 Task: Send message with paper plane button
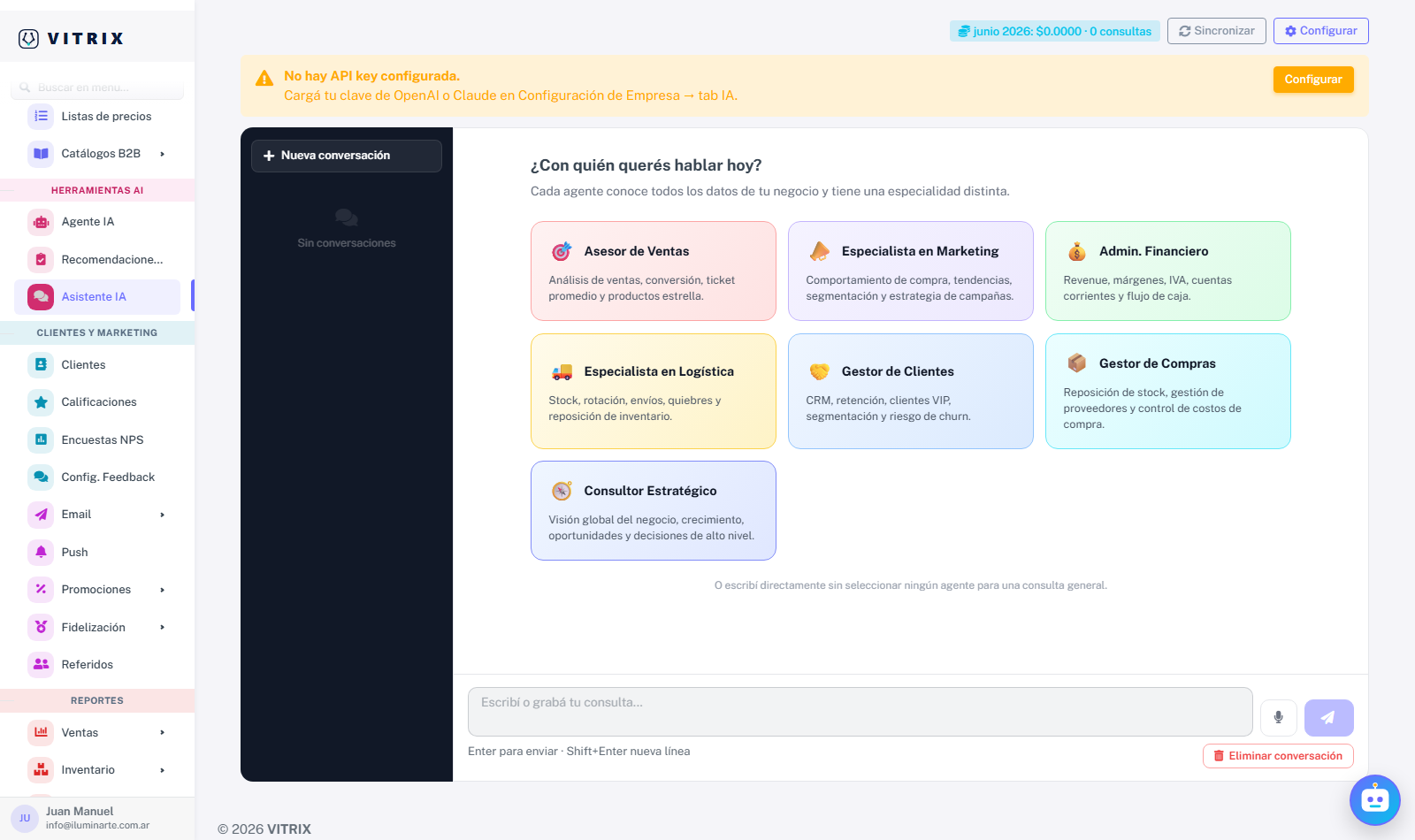1328,718
